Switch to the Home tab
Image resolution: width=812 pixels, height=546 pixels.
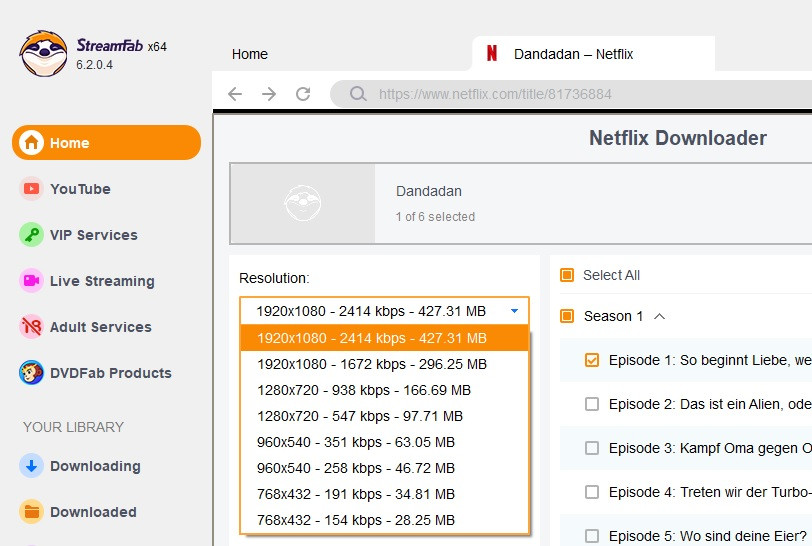250,54
